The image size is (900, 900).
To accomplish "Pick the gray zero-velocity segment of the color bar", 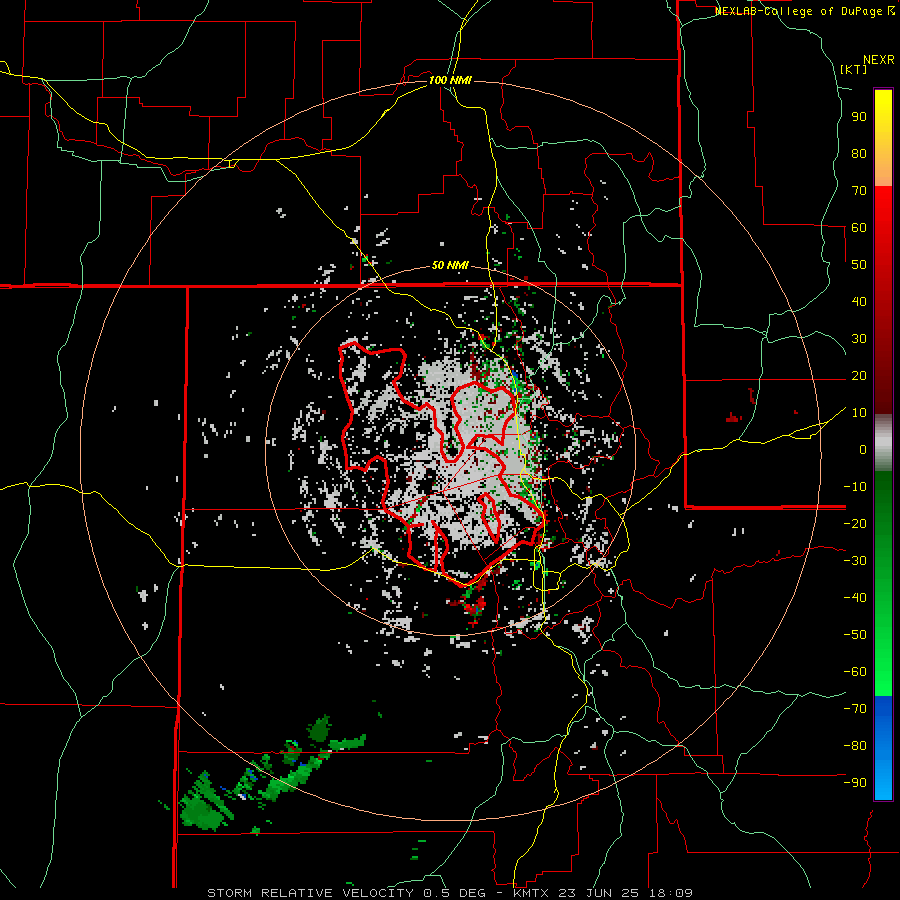I will pyautogui.click(x=883, y=443).
